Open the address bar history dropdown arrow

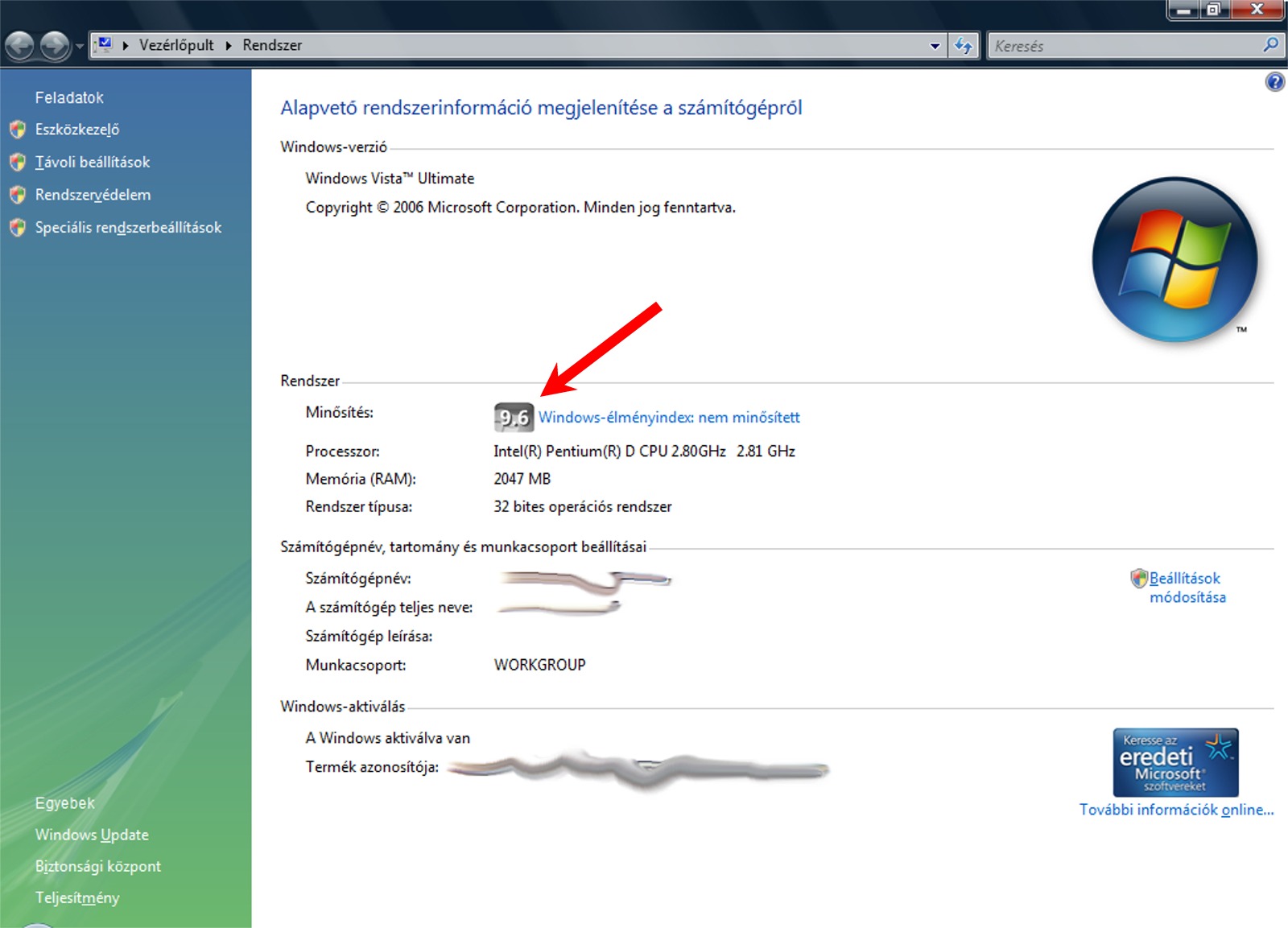[935, 46]
